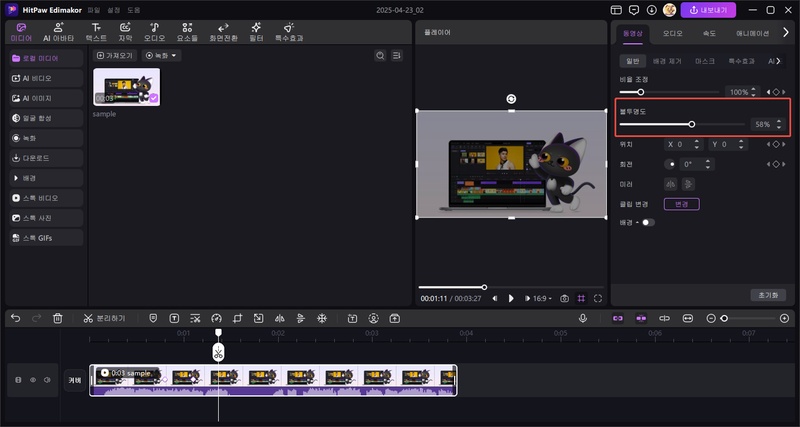
Task: Open the 오디오 tab in top toolbar
Action: point(154,32)
